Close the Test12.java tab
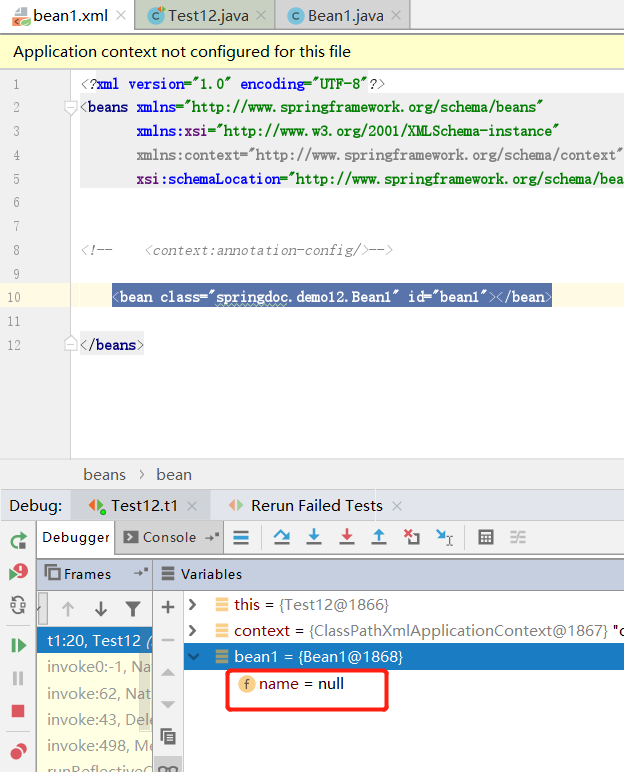The image size is (624, 772). (261, 16)
